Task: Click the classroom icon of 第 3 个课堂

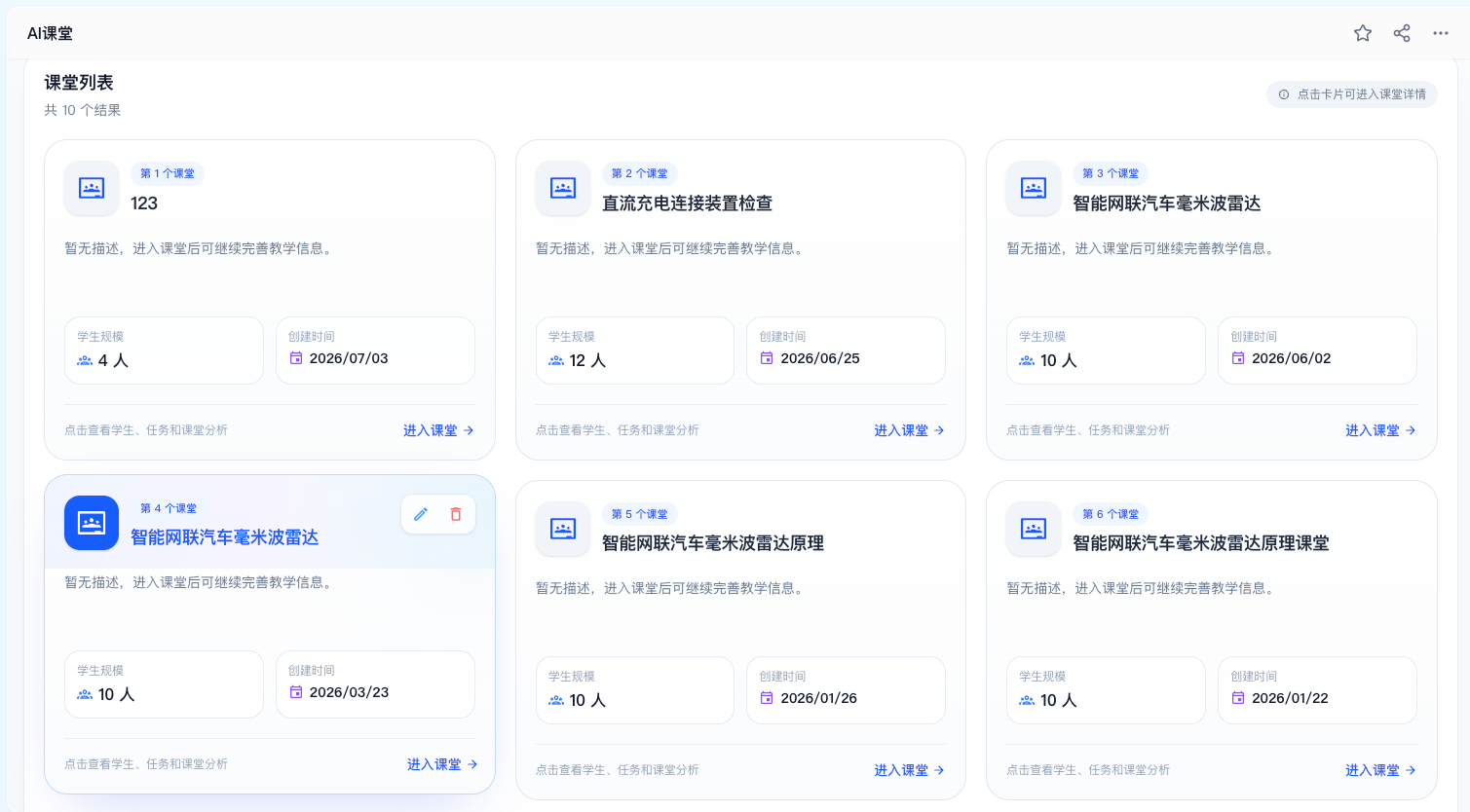Action: 1034,188
